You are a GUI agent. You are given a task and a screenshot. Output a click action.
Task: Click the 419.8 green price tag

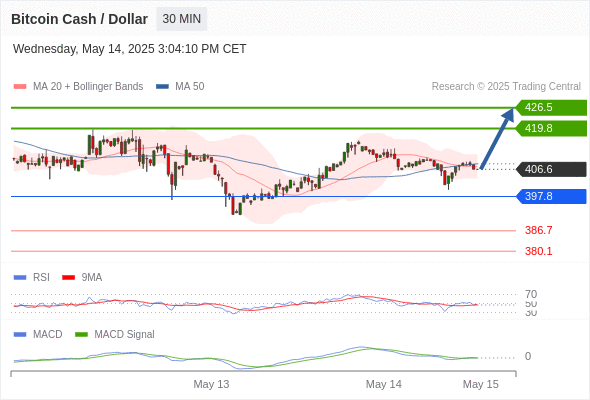pyautogui.click(x=551, y=128)
